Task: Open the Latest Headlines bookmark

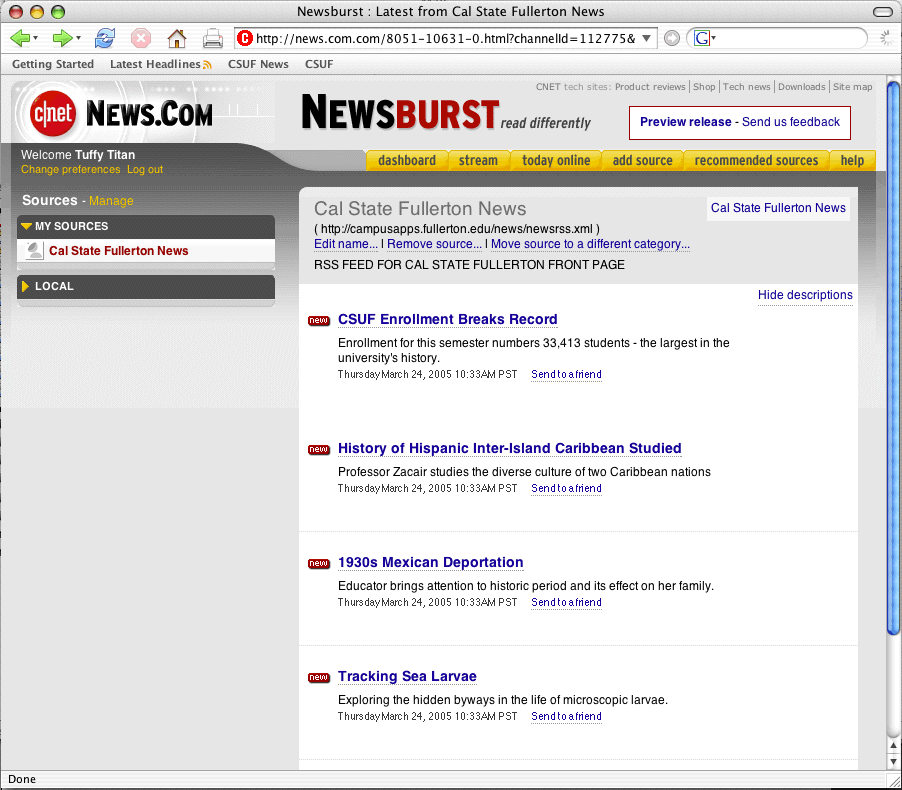Action: point(155,64)
